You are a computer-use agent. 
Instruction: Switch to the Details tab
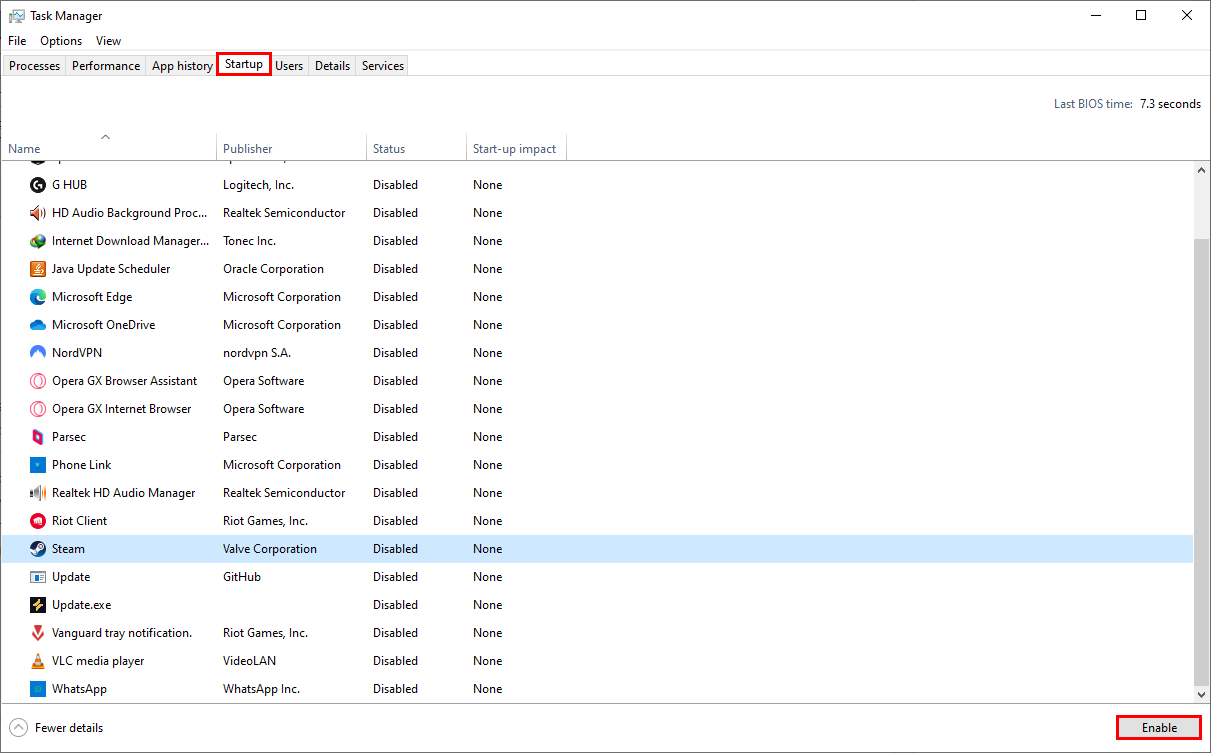332,66
